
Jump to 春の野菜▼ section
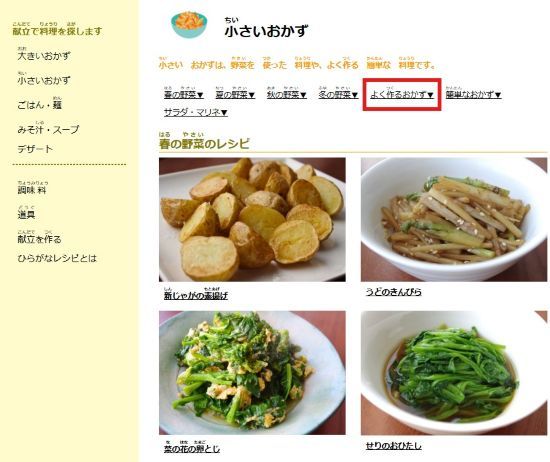coord(184,94)
